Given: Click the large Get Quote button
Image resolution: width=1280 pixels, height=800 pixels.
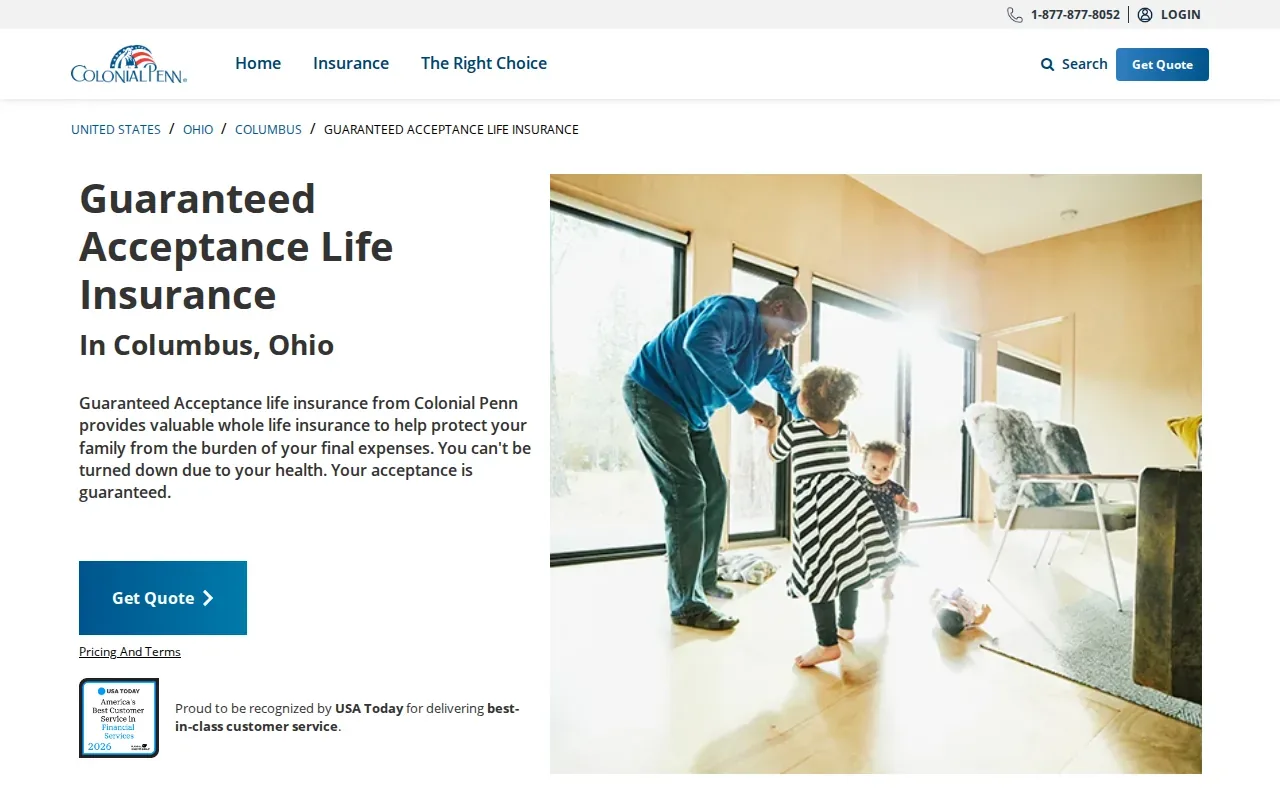Looking at the screenshot, I should click(163, 598).
